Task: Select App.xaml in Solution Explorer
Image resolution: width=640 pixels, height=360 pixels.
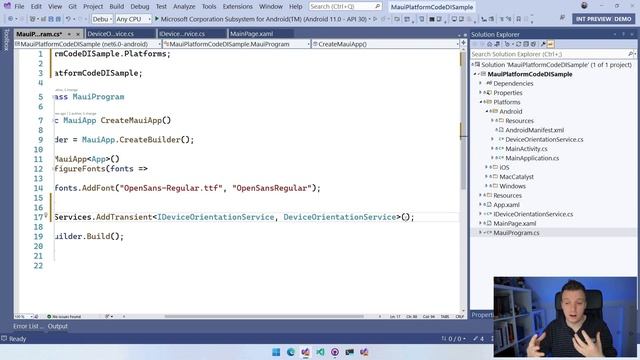Action: [x=506, y=205]
